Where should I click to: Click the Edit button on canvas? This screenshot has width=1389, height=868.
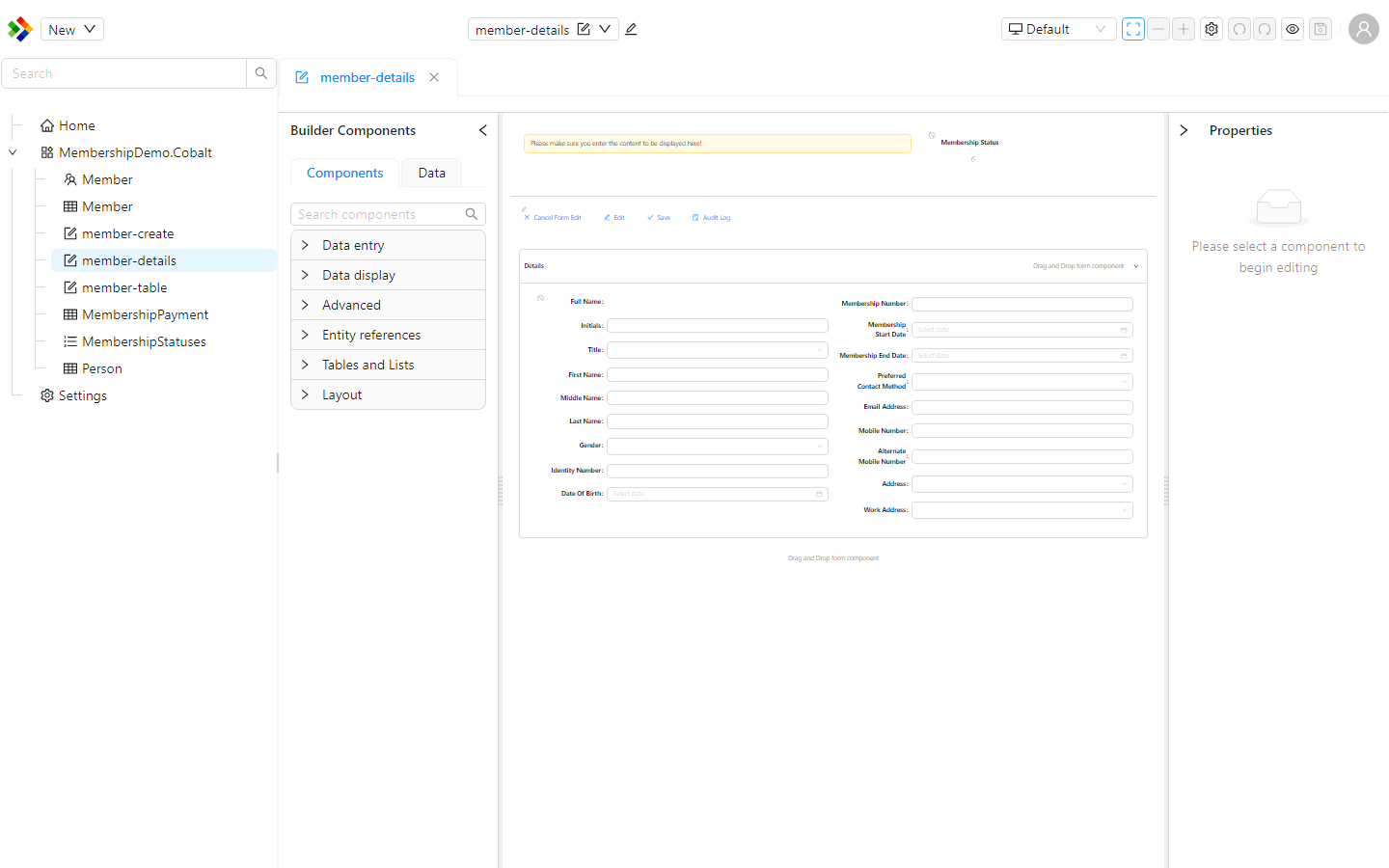[614, 218]
